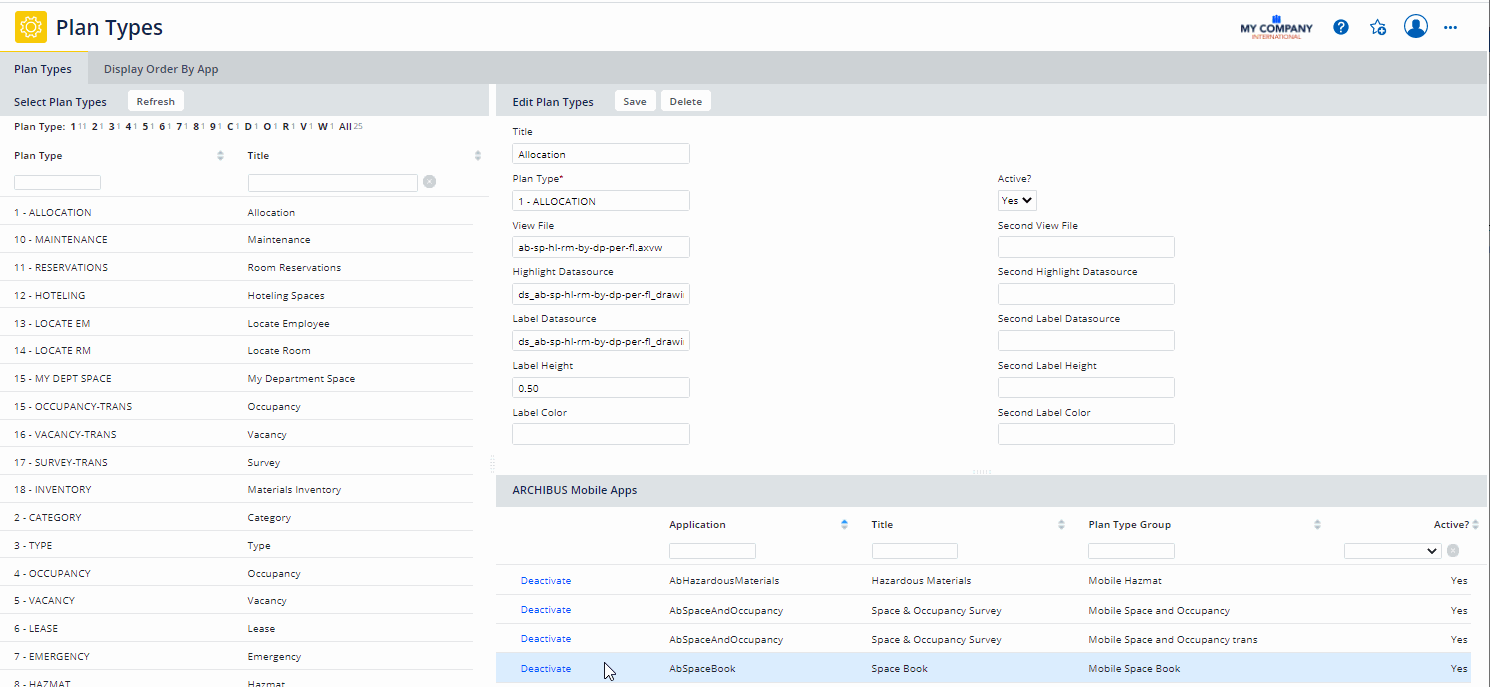The height and width of the screenshot is (687, 1490).
Task: Open the user profile icon
Action: click(1416, 26)
